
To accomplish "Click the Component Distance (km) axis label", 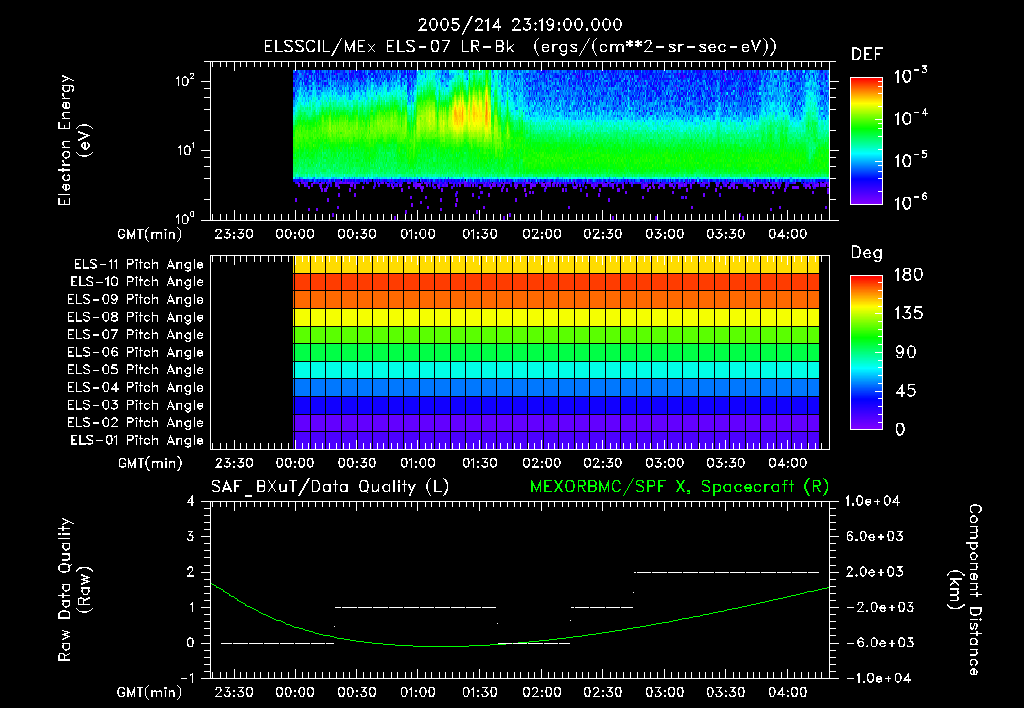I will [965, 590].
